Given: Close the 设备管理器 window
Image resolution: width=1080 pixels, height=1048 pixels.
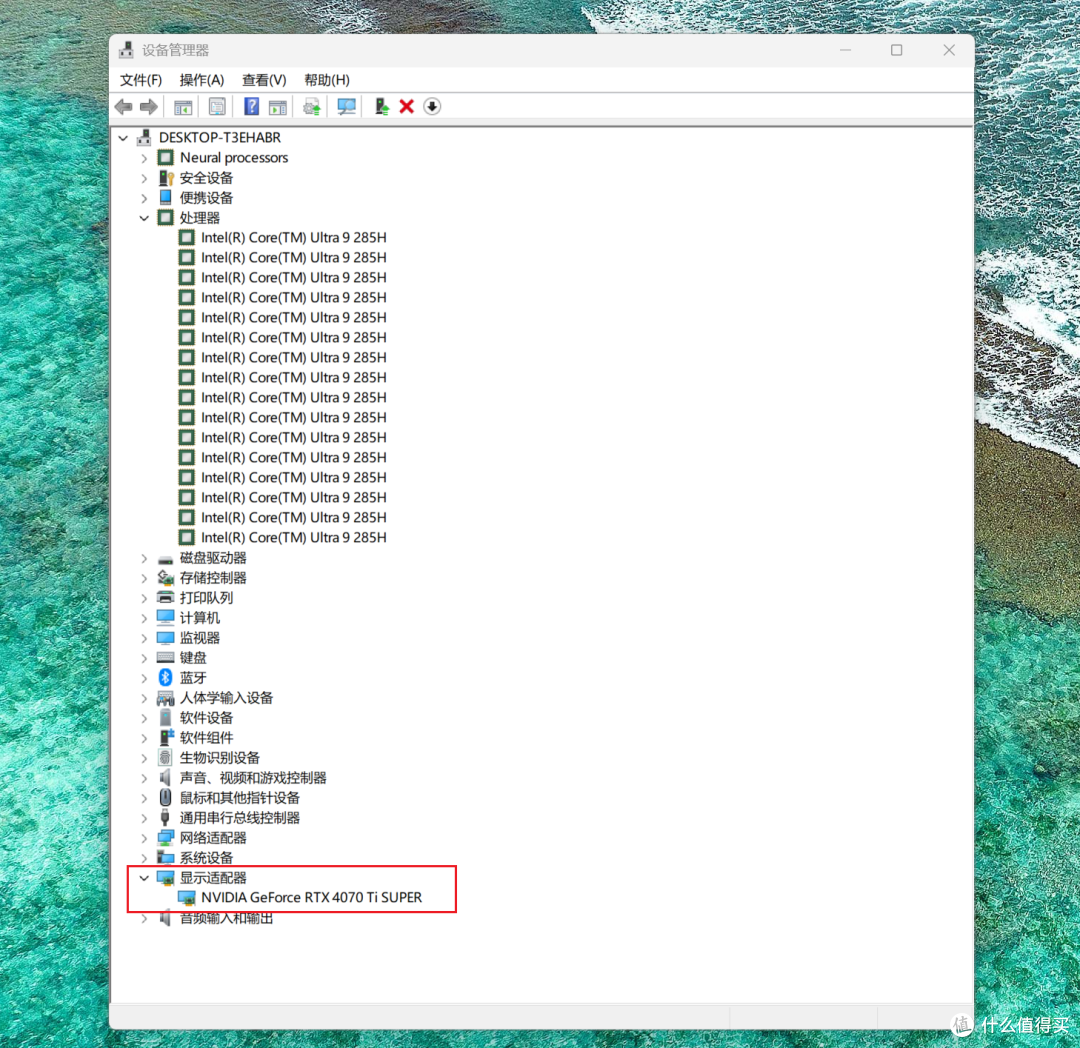Looking at the screenshot, I should [x=949, y=50].
